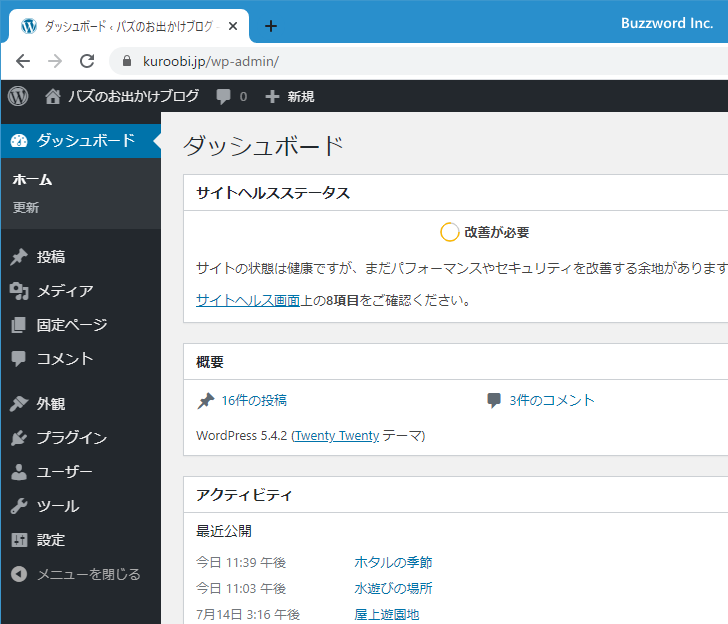Viewport: 728px width, 624px height.
Task: Open the プラグイン menu
Action: [72, 438]
